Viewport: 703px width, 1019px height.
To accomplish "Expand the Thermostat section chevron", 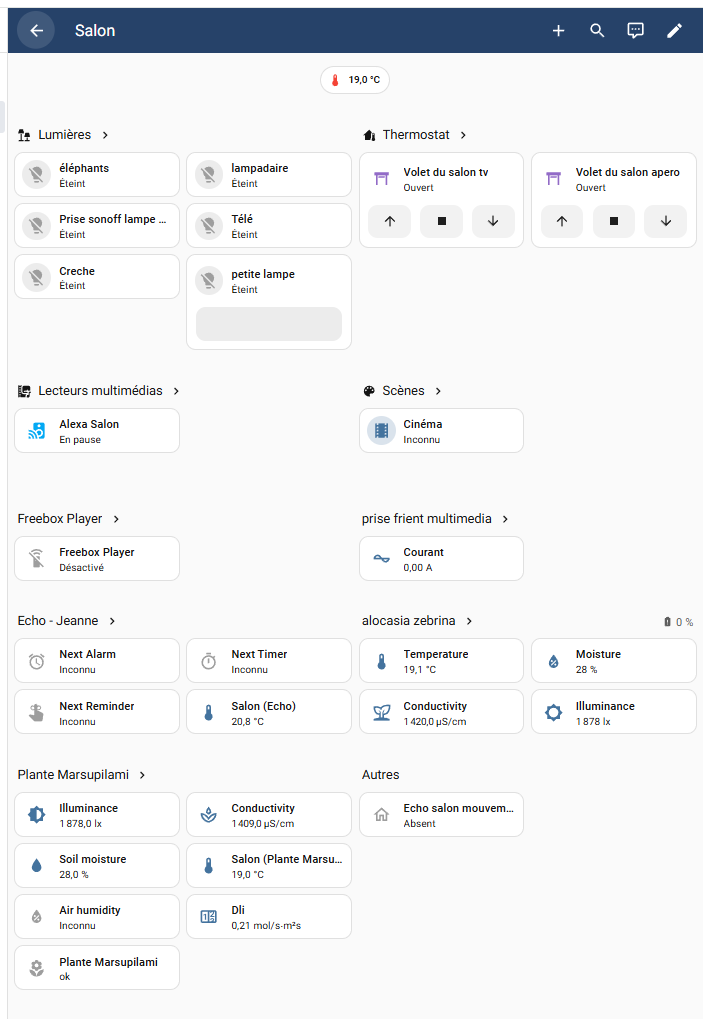I will pos(464,135).
